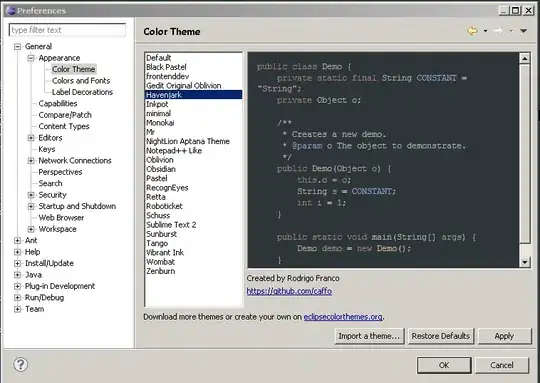Click the forward navigation arrow icon
540x383 pixels.
click(x=498, y=31)
